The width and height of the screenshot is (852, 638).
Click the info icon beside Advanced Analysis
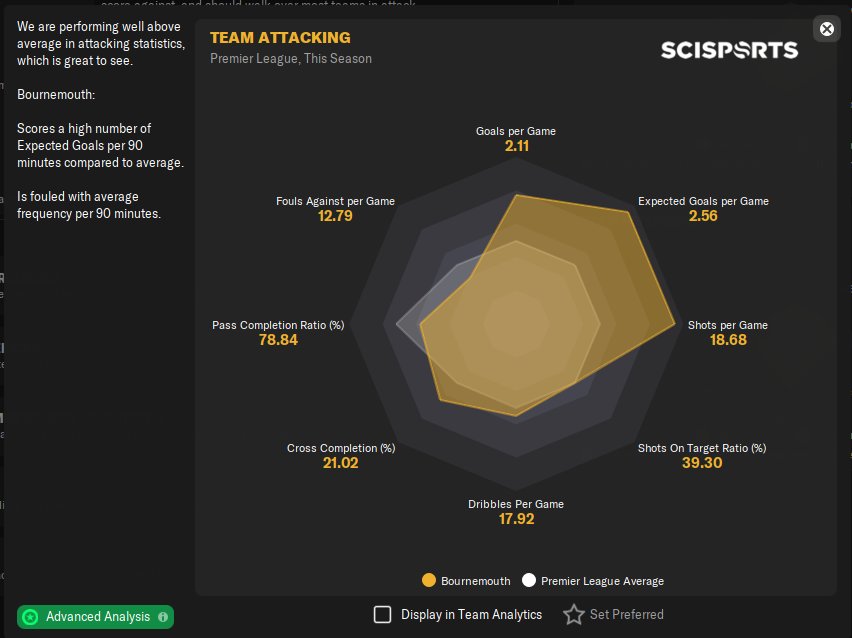pyautogui.click(x=163, y=617)
